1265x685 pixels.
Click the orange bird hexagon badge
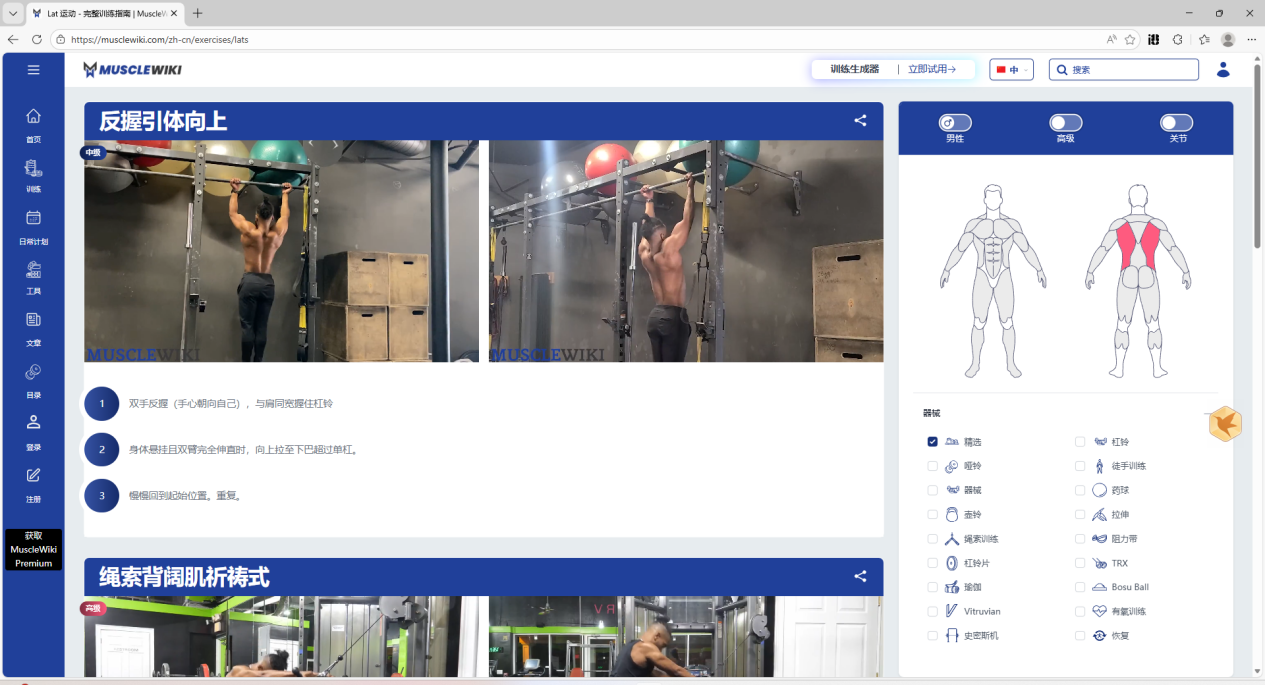tap(1225, 424)
